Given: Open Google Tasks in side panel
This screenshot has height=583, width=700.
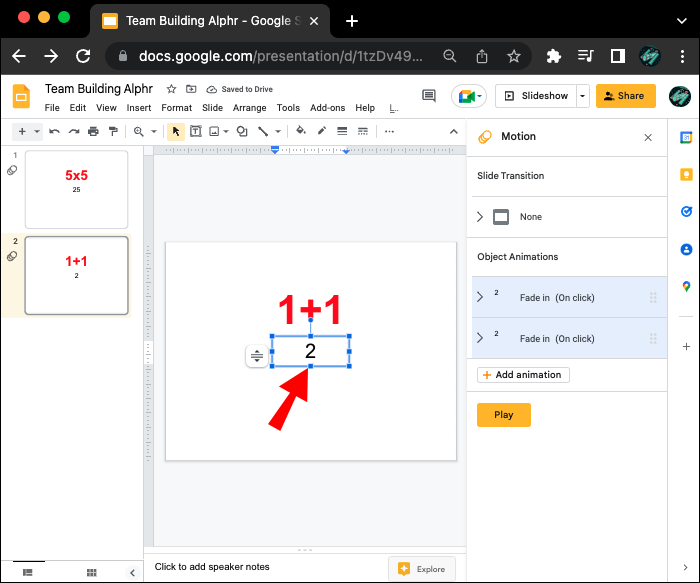Looking at the screenshot, I should point(686,211).
